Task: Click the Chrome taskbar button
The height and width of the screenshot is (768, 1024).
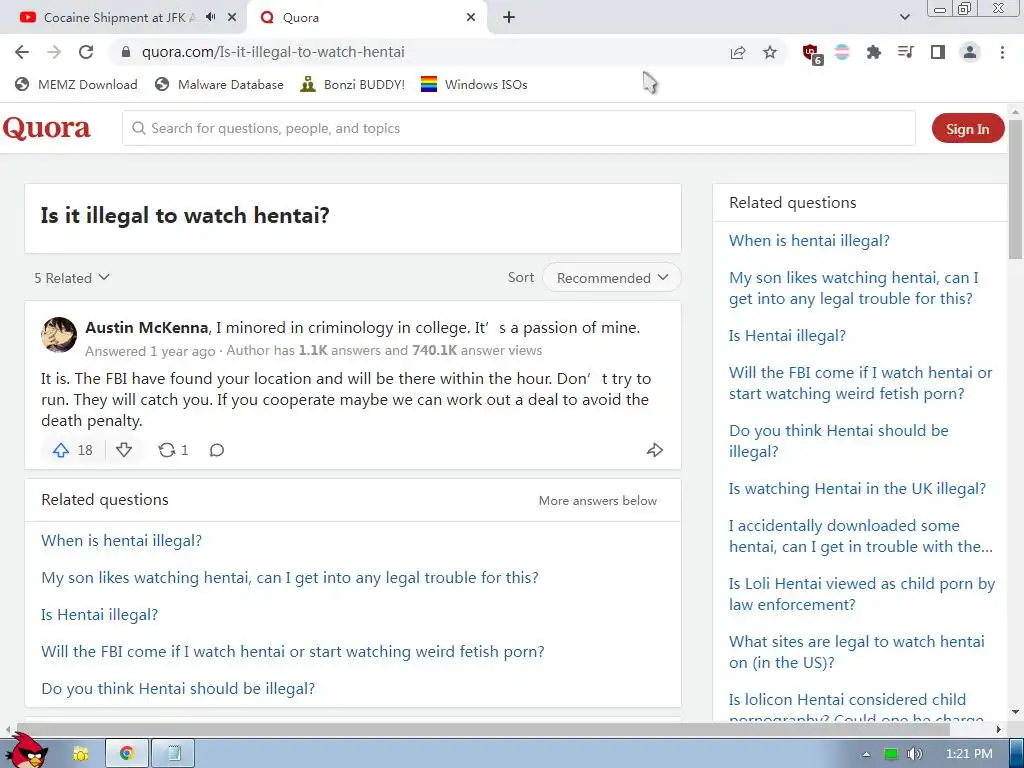Action: [127, 754]
